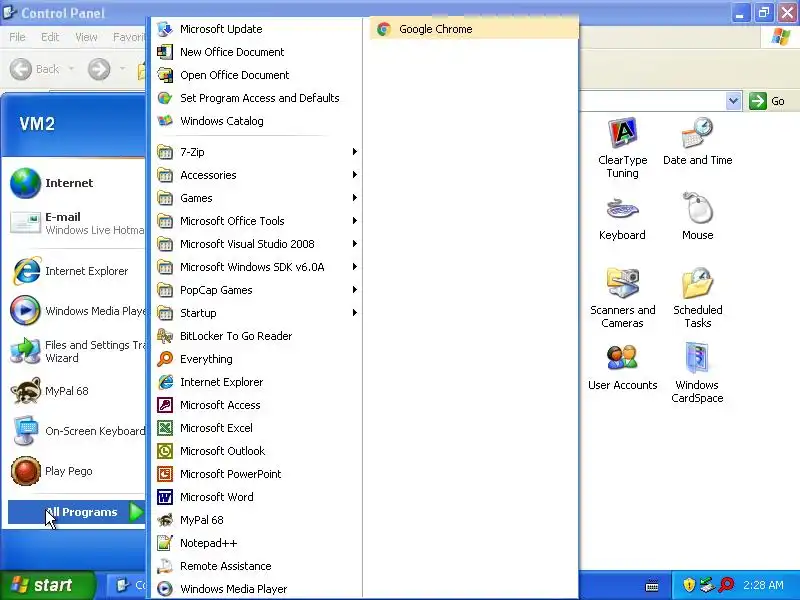The image size is (800, 600).
Task: Expand Microsoft Office Tools folder
Action: point(257,221)
